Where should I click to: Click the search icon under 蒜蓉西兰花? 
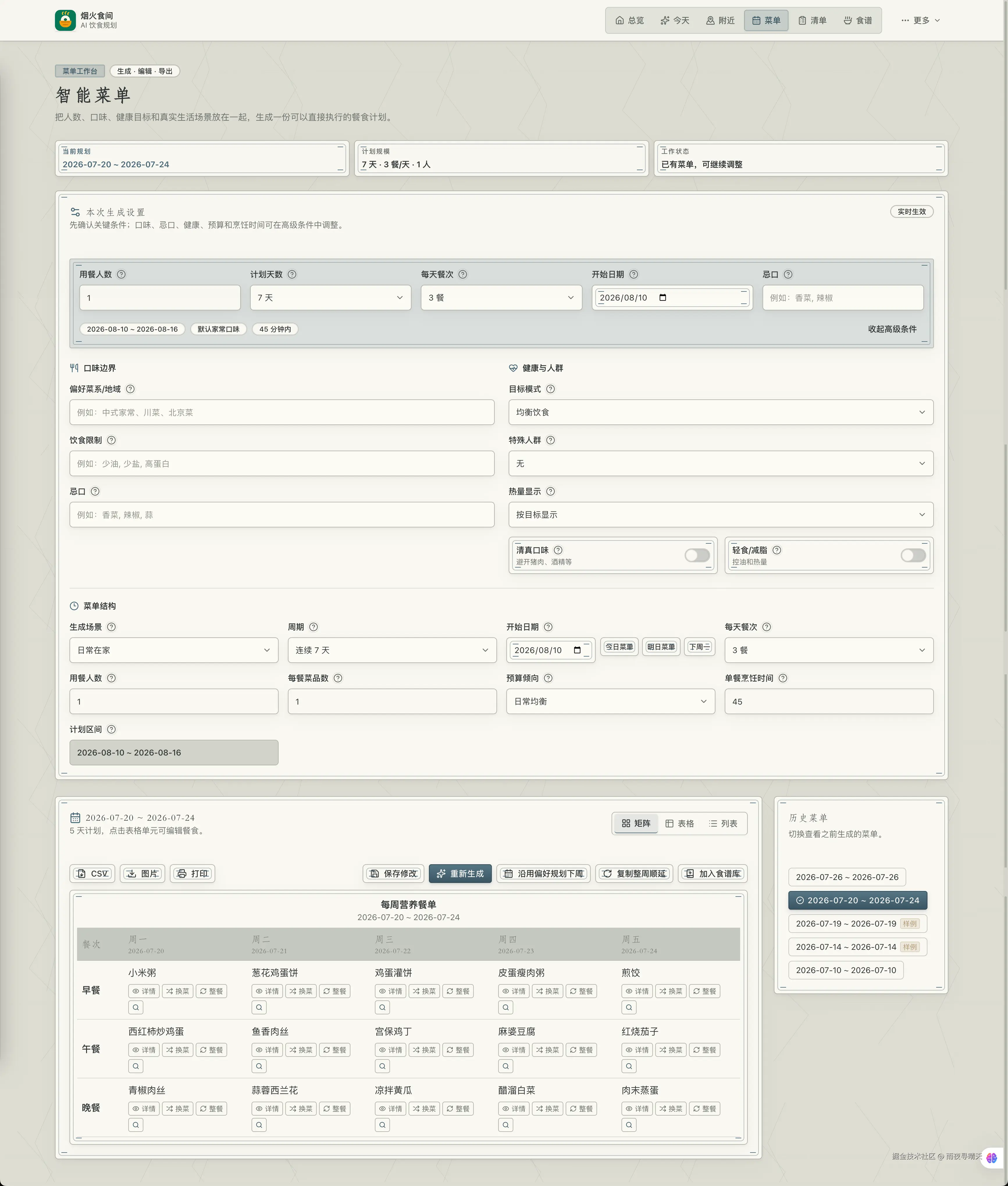259,1125
